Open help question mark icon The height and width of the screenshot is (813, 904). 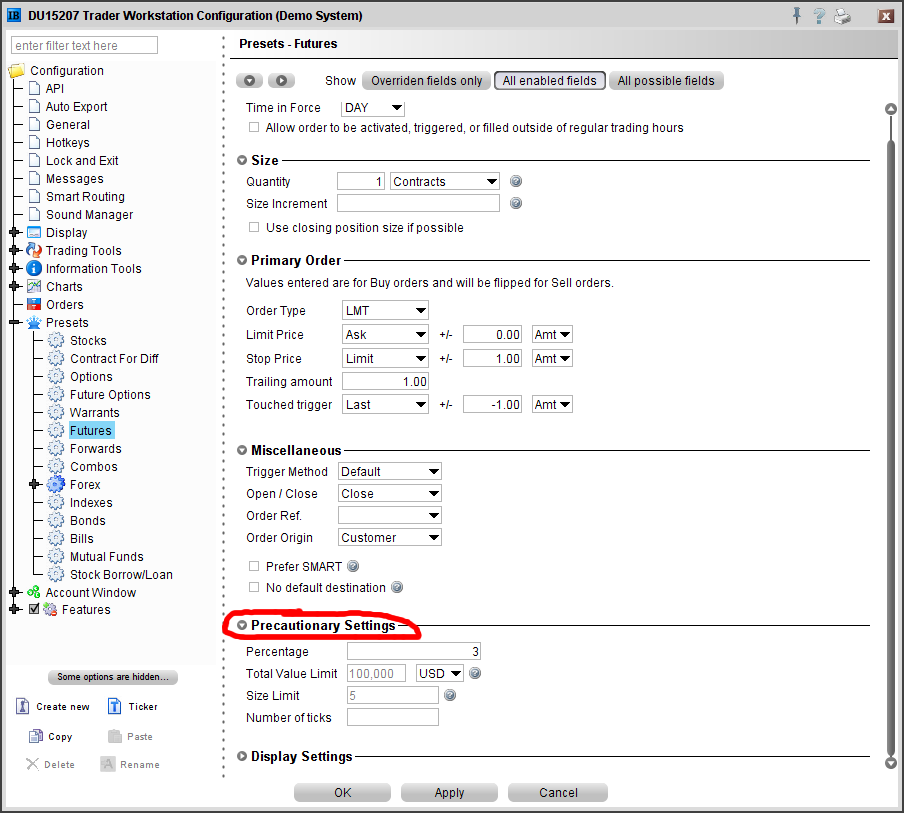[x=819, y=15]
